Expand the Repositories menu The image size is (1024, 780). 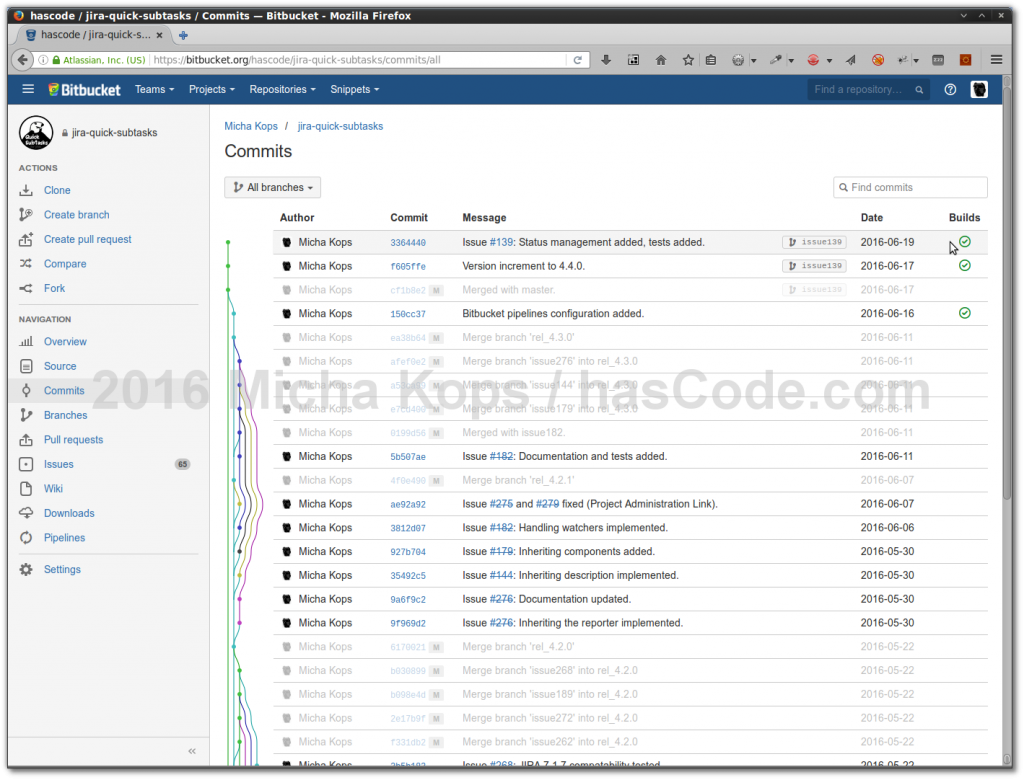282,89
